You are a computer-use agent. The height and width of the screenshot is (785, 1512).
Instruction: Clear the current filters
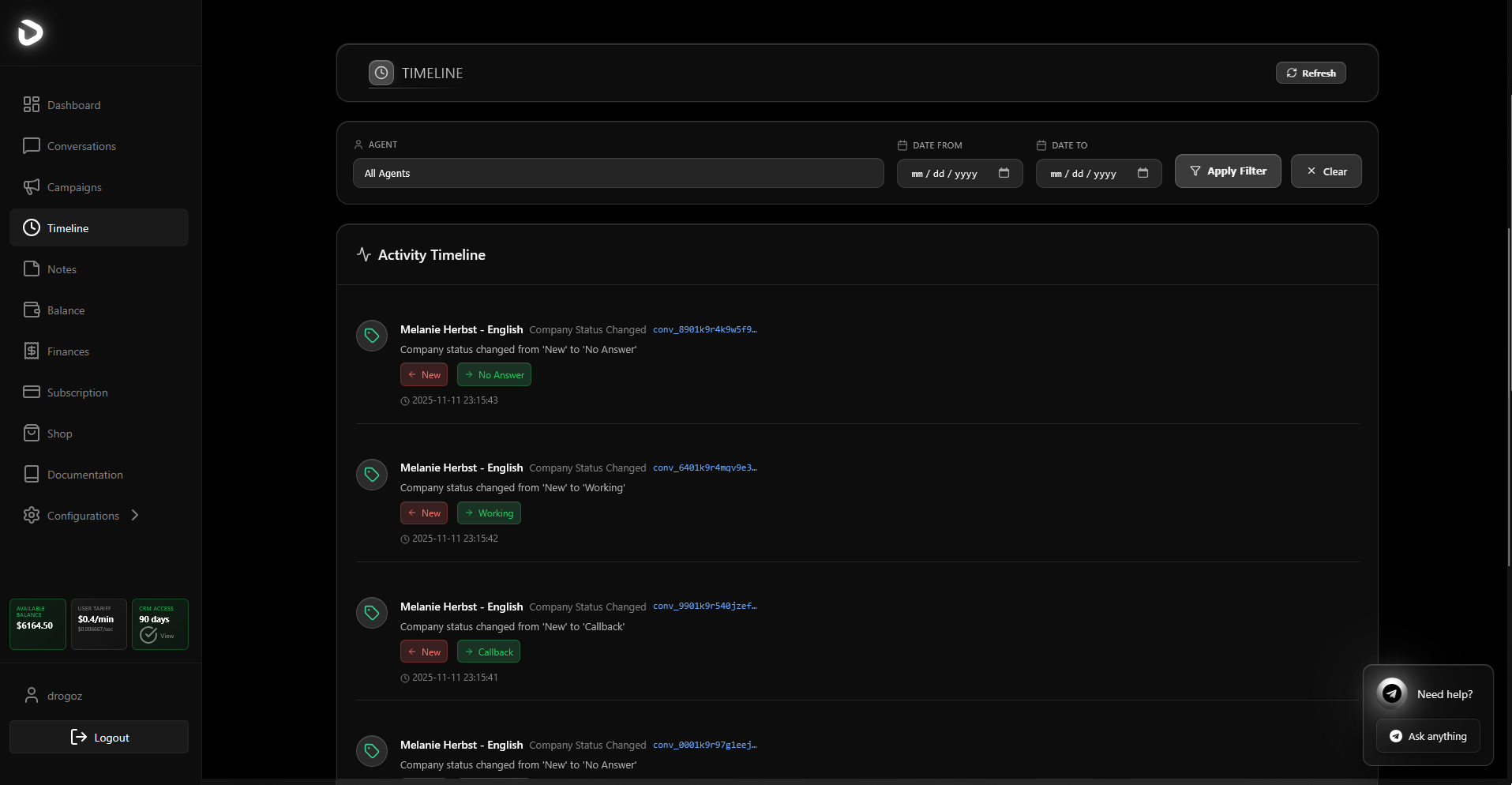(x=1326, y=171)
